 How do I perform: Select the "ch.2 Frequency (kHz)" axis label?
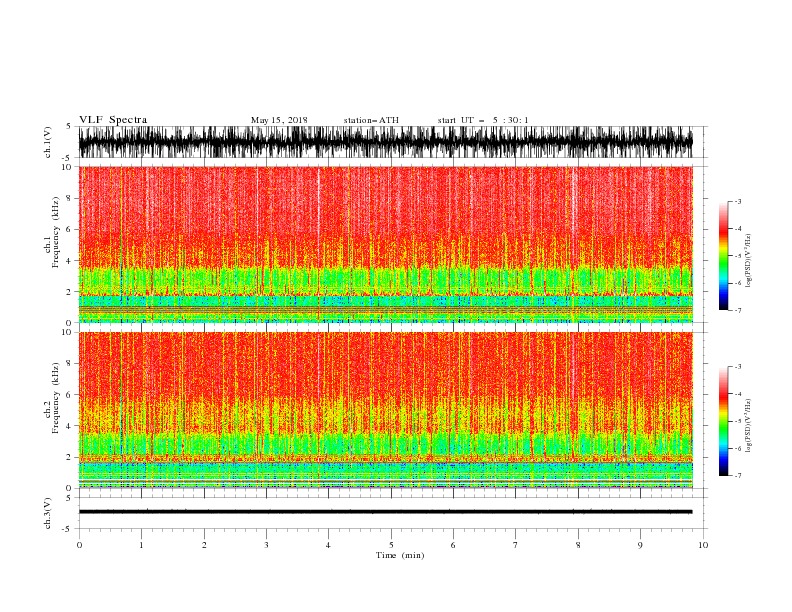(x=52, y=398)
